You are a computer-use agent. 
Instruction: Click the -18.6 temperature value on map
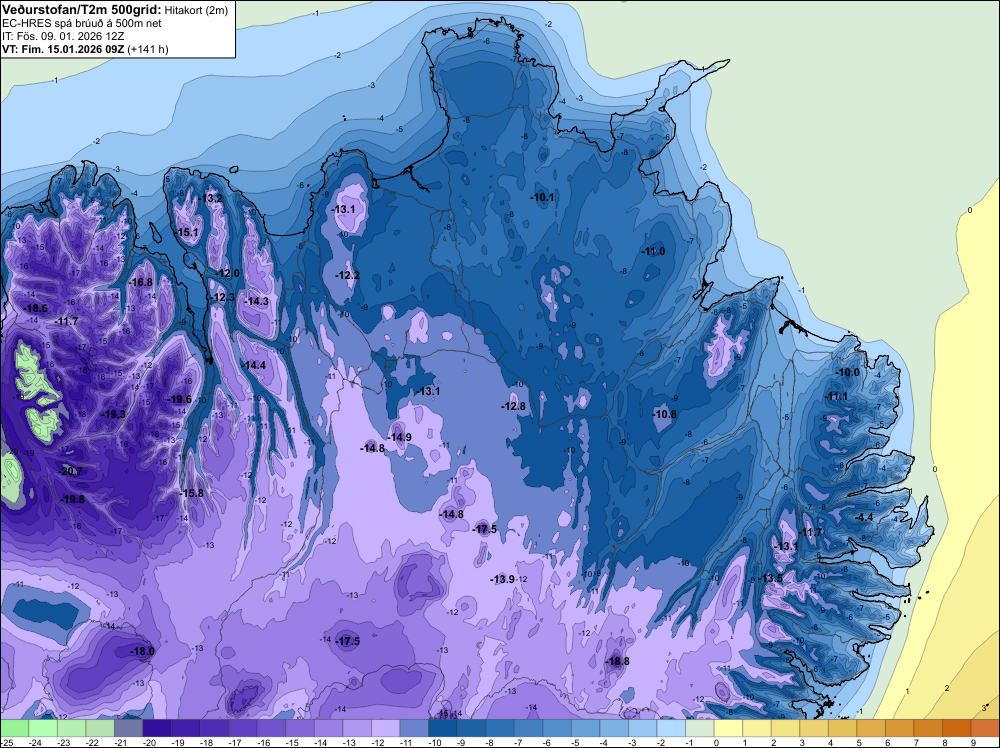(x=35, y=308)
